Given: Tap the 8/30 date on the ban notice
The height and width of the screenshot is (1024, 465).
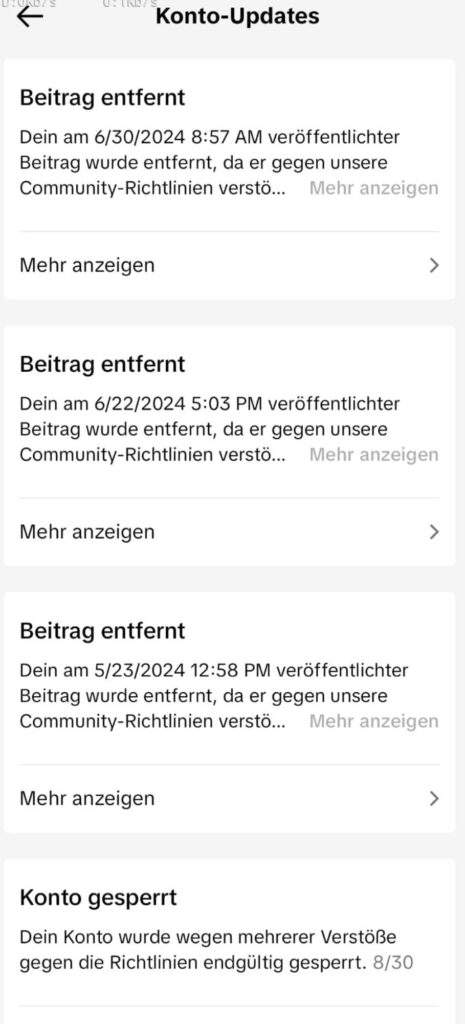Looking at the screenshot, I should coord(393,963).
